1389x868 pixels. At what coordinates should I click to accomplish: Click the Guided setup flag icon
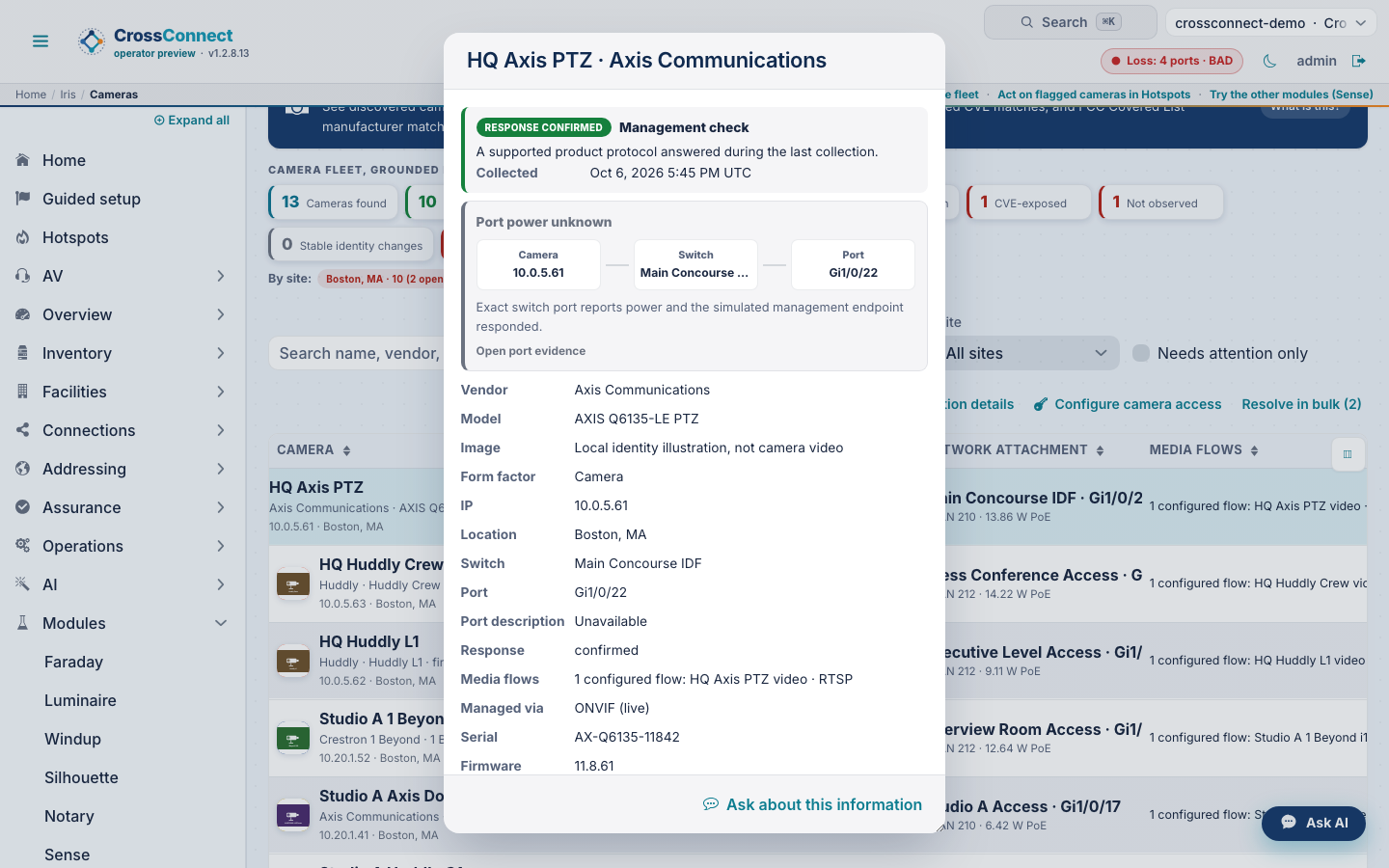pyautogui.click(x=23, y=199)
